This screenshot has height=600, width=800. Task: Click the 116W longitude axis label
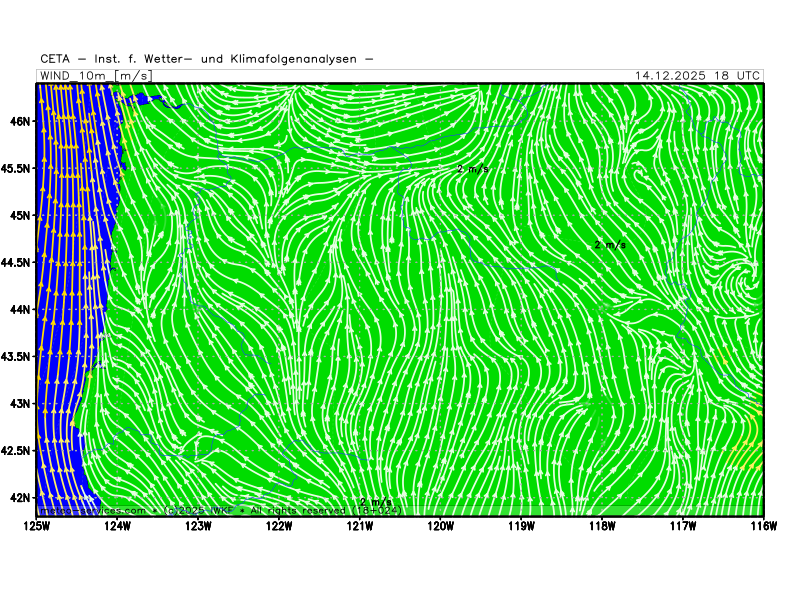[763, 525]
